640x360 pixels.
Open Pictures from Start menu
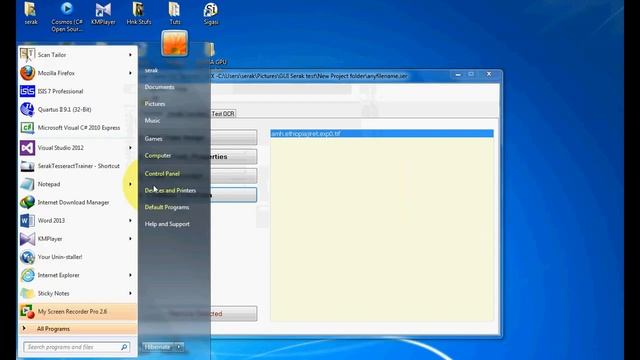155,104
